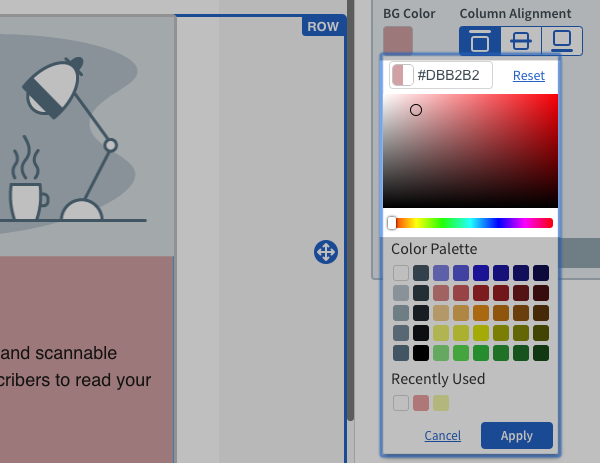Select the lightest salmon swatch in the red row
Viewport: 600px width, 463px height.
[x=441, y=293]
